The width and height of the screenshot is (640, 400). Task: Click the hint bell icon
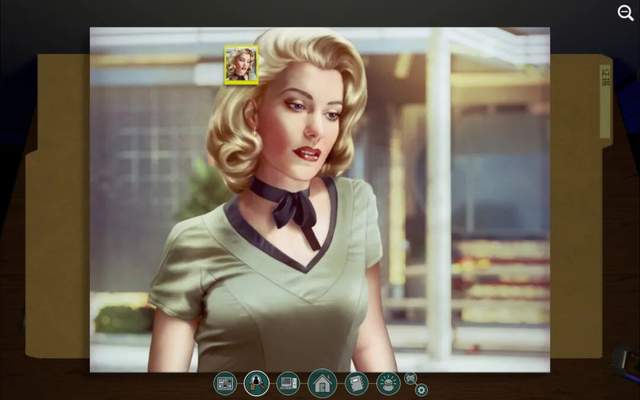click(x=388, y=384)
